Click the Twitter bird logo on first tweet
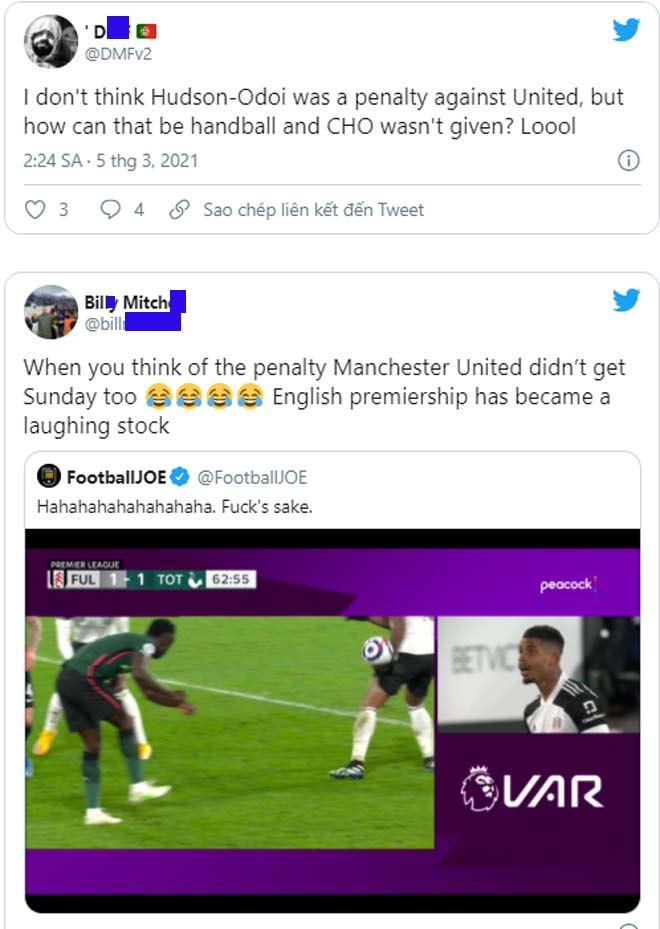This screenshot has width=660, height=929. pos(626,30)
